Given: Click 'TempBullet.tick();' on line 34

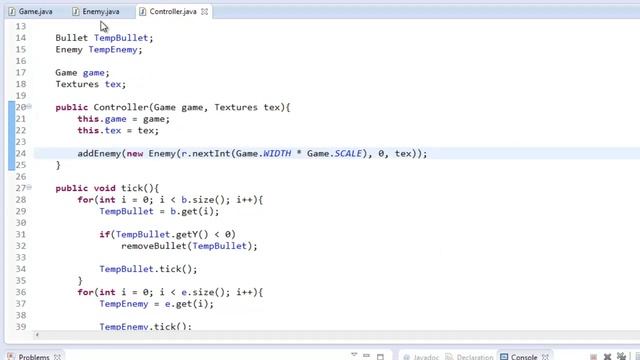Looking at the screenshot, I should point(148,269).
